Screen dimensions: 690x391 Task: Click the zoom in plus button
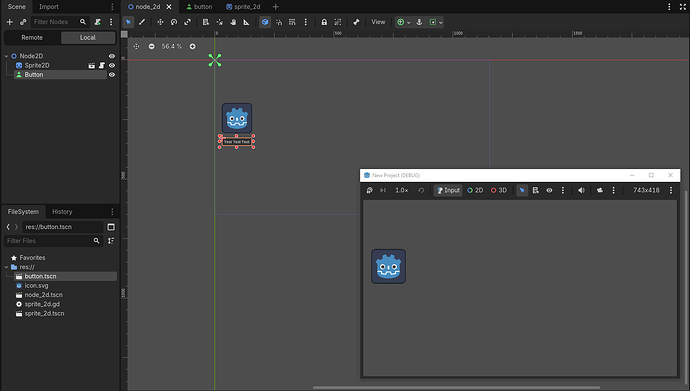click(192, 46)
